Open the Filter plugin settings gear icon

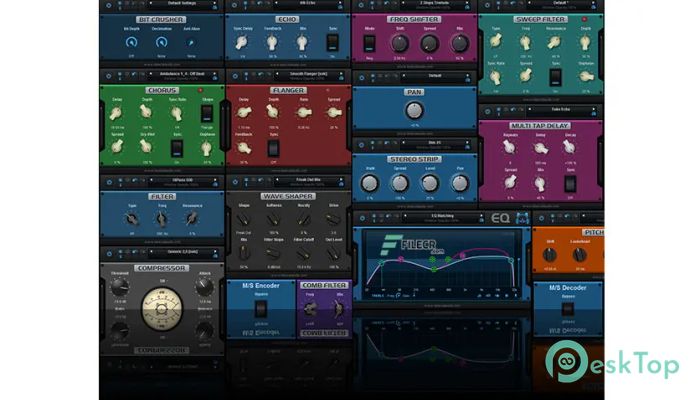[109, 182]
